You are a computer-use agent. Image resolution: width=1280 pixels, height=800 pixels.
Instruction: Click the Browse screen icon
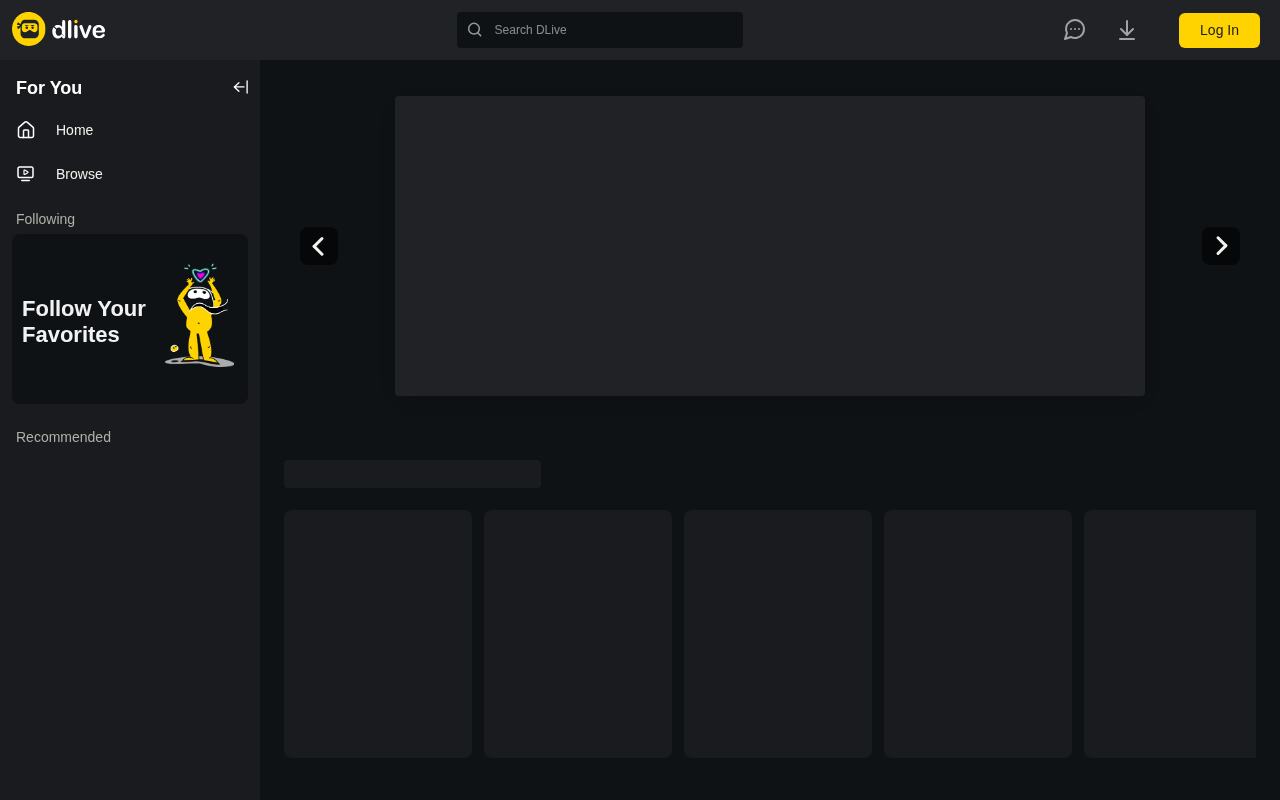click(x=26, y=174)
